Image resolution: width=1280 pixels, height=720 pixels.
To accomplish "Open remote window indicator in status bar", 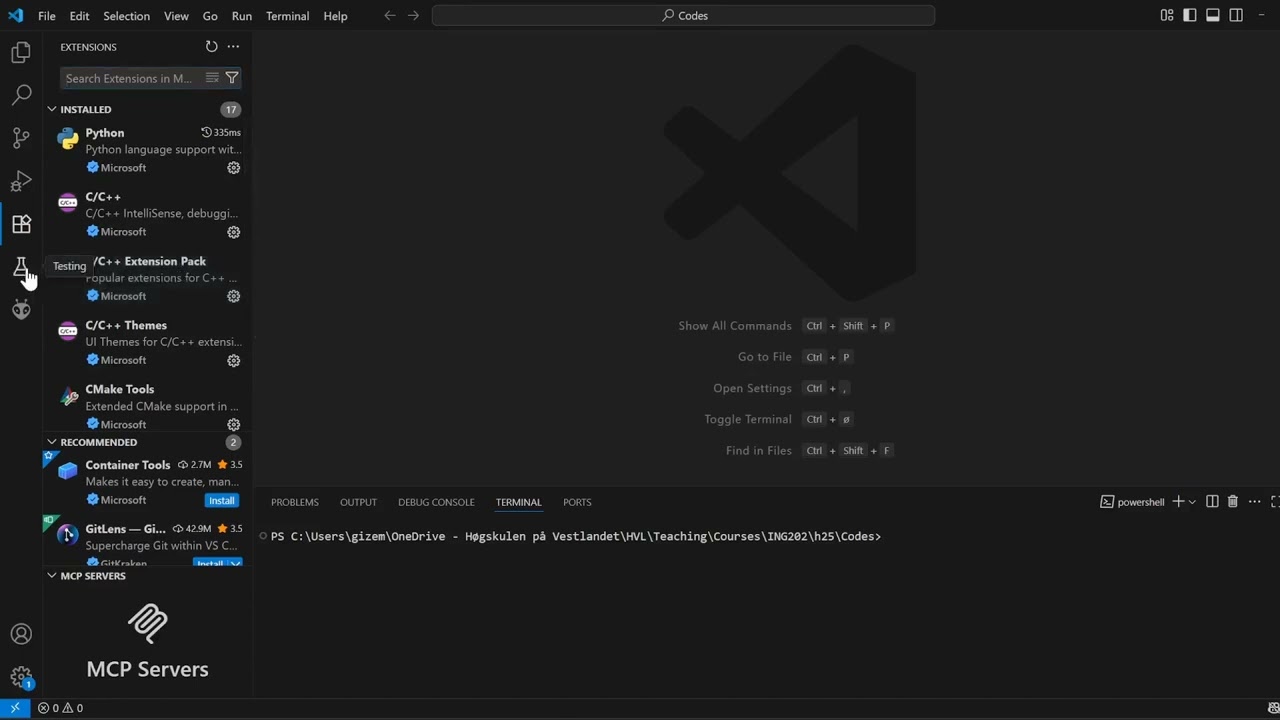I will click(14, 708).
